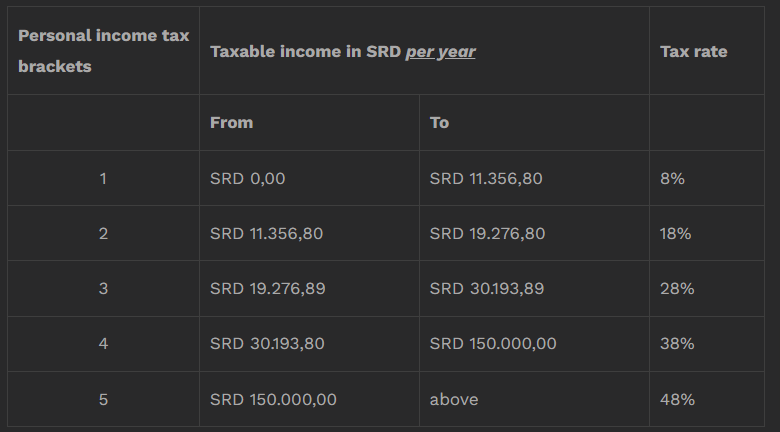This screenshot has width=780, height=432.
Task: Click the 18% tax rate cell
Action: (x=707, y=233)
